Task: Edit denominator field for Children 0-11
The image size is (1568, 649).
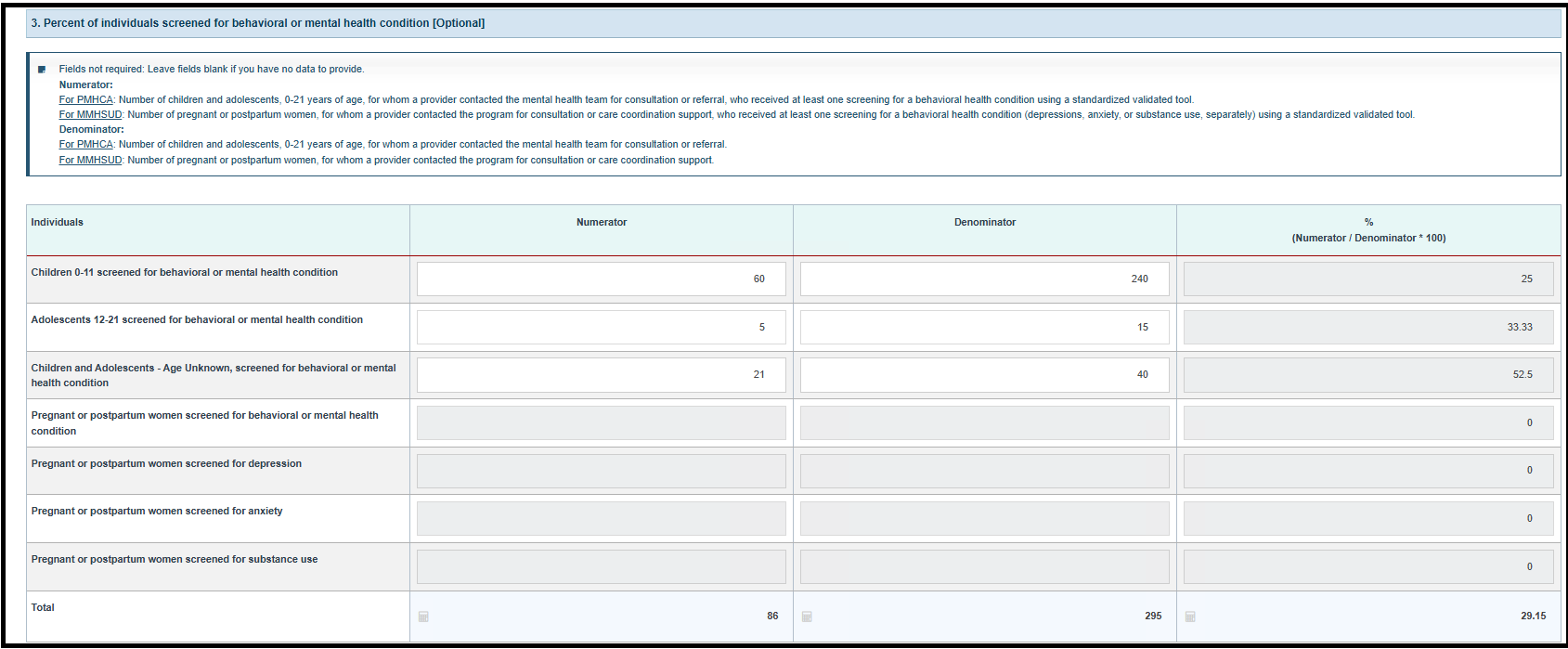Action: point(985,279)
